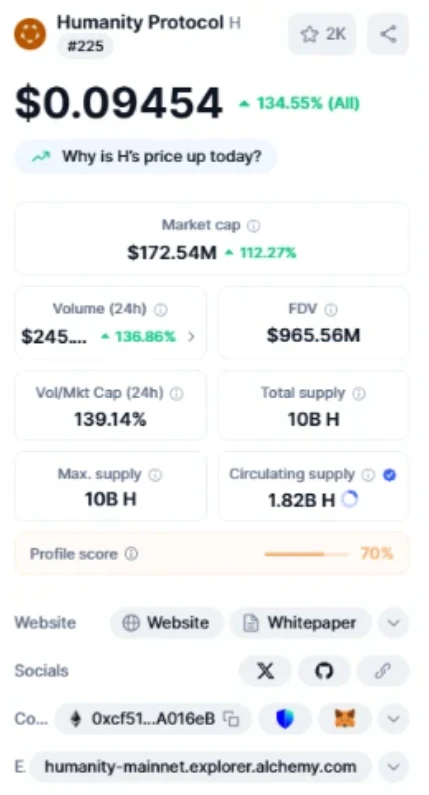
Task: Copy the contract address 0xcf51...A016eB
Action: click(232, 718)
